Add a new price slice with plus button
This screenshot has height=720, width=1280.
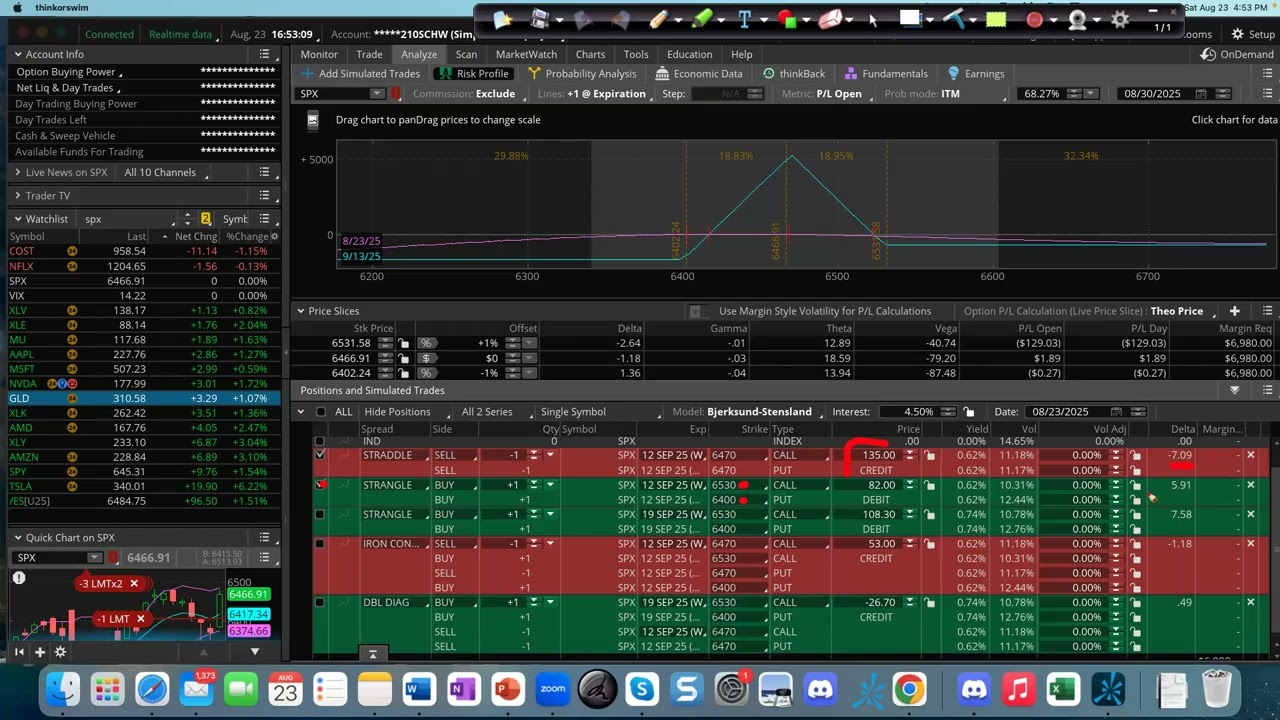pyautogui.click(x=1235, y=311)
